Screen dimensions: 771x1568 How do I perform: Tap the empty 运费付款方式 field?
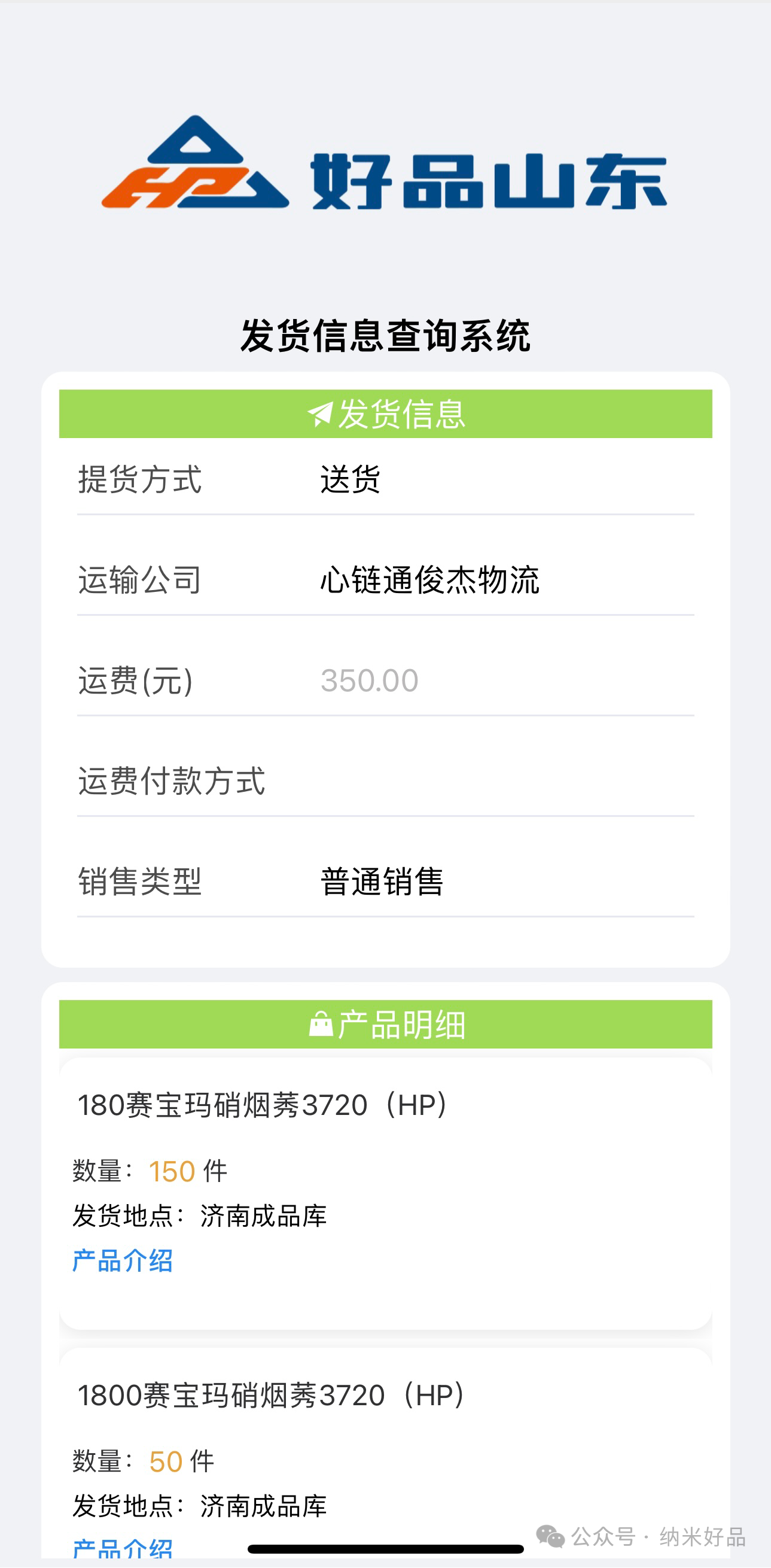pos(475,781)
